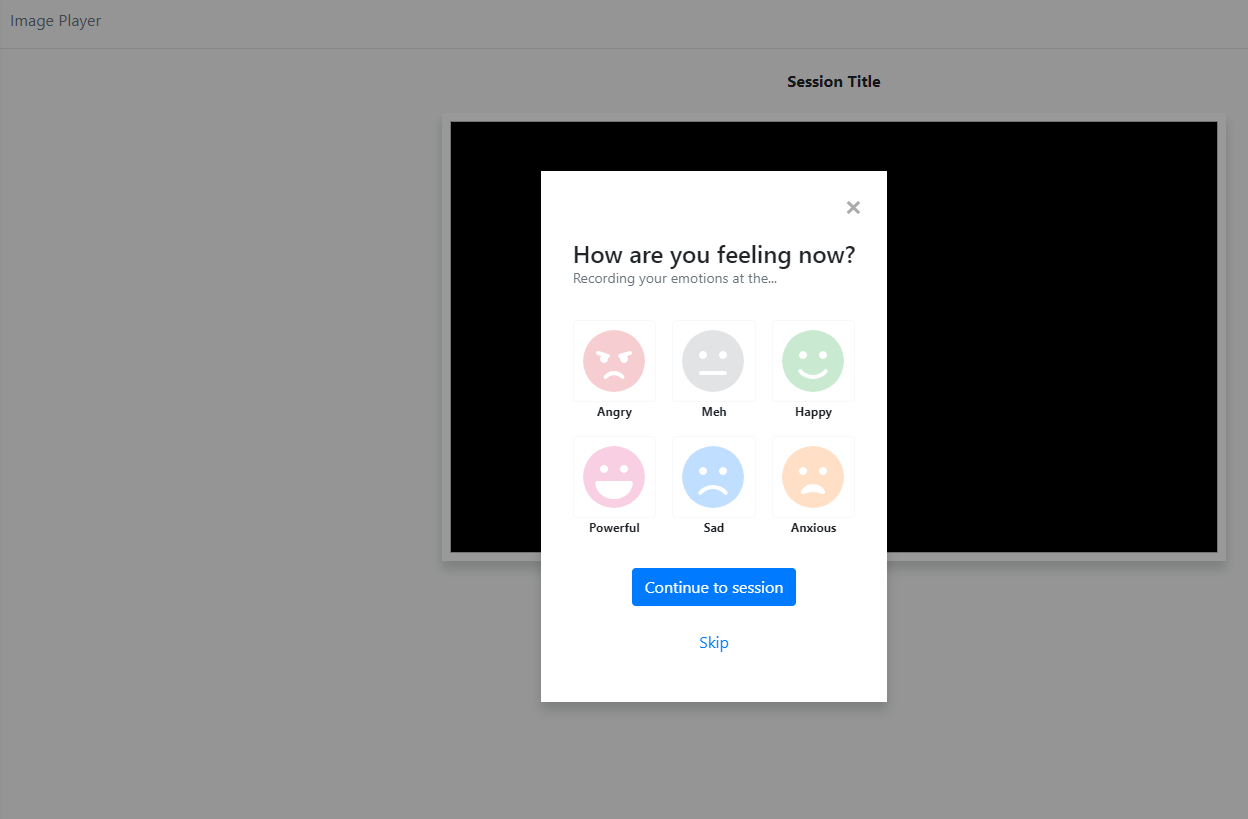Close the feelings dialog with X
The width and height of the screenshot is (1248, 819).
pyautogui.click(x=853, y=207)
